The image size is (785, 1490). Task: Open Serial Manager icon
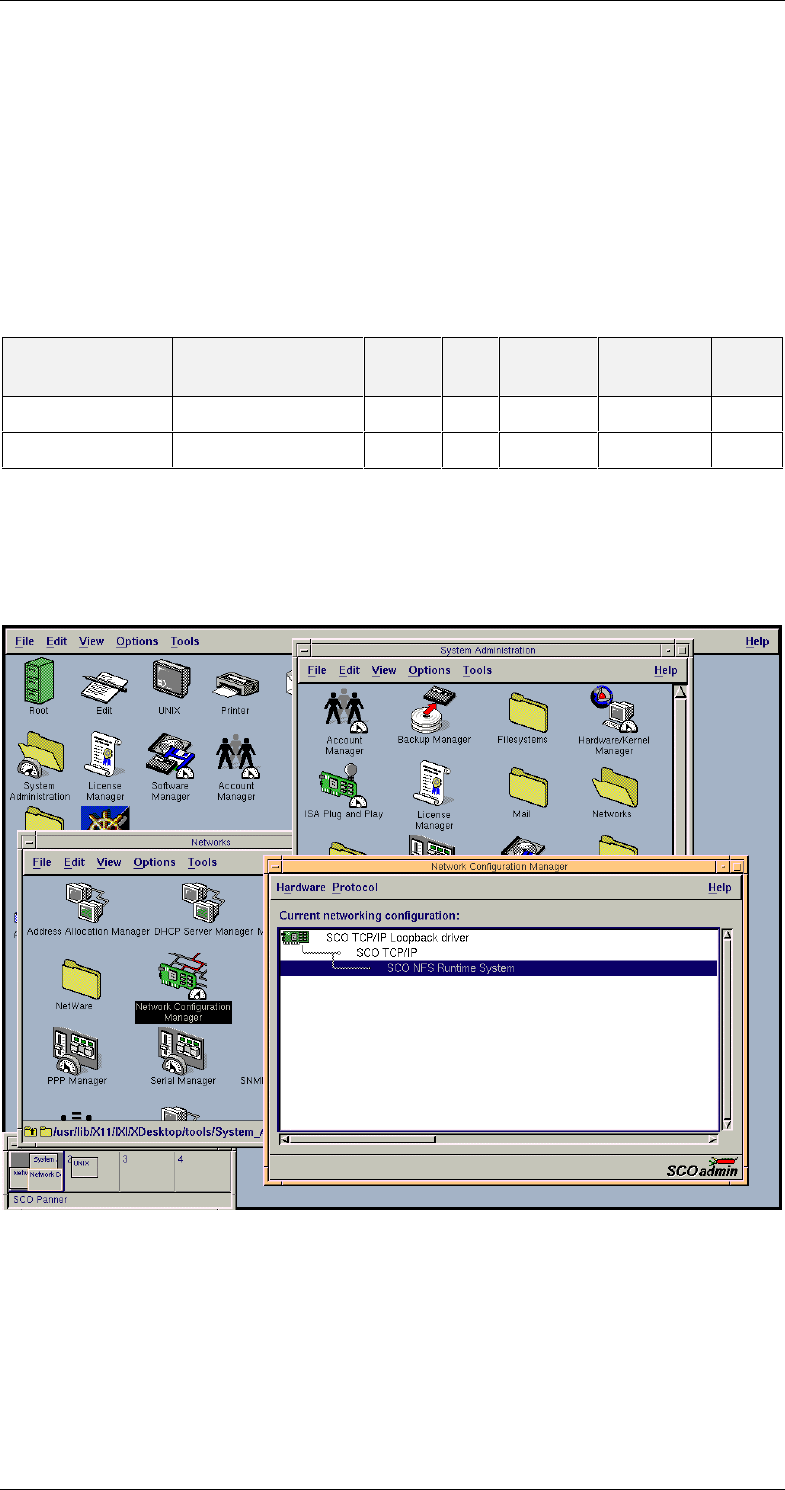click(x=183, y=1051)
